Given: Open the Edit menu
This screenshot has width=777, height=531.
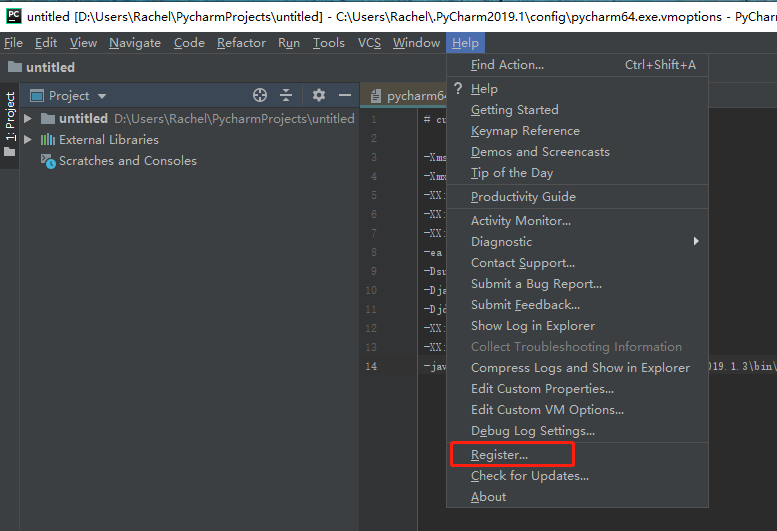Looking at the screenshot, I should [x=46, y=43].
